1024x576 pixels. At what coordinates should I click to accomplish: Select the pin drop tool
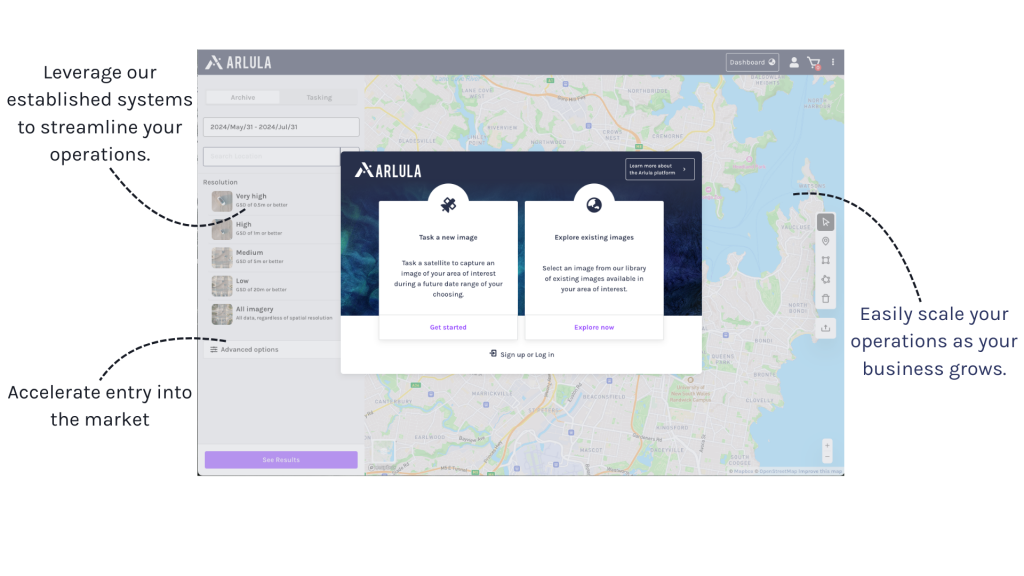tap(825, 240)
